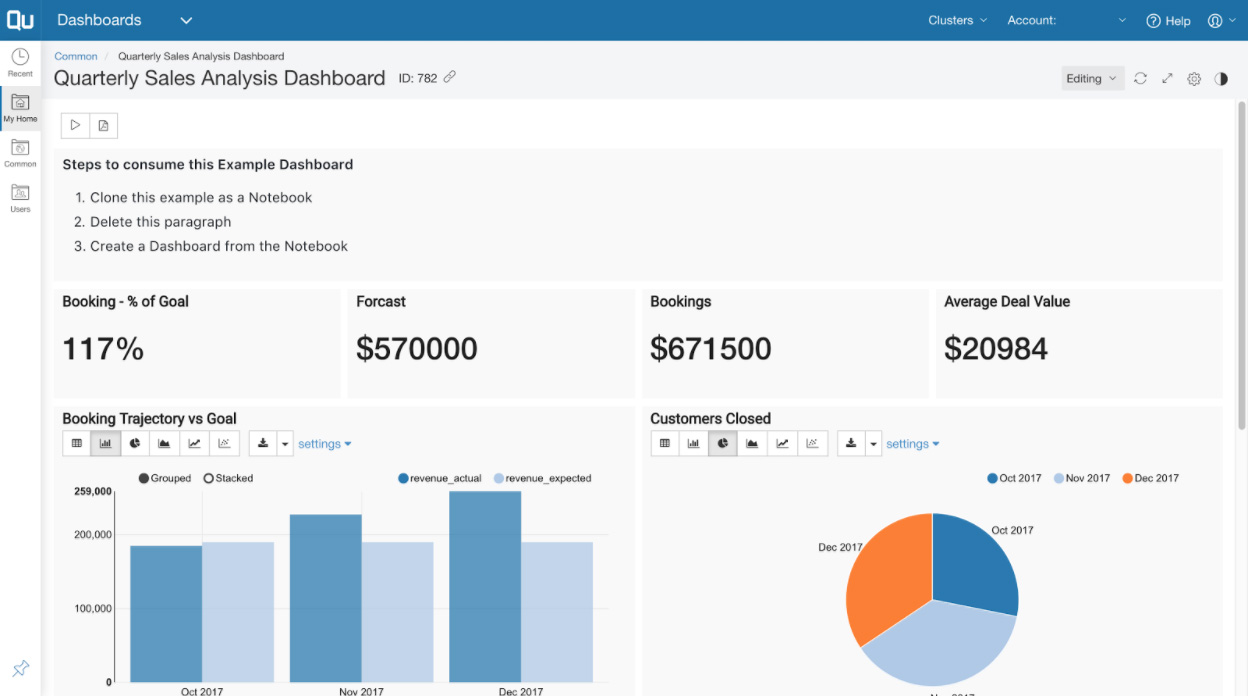Switch Customers Closed chart to table view
Screen dimensions: 1248x696
[665, 443]
